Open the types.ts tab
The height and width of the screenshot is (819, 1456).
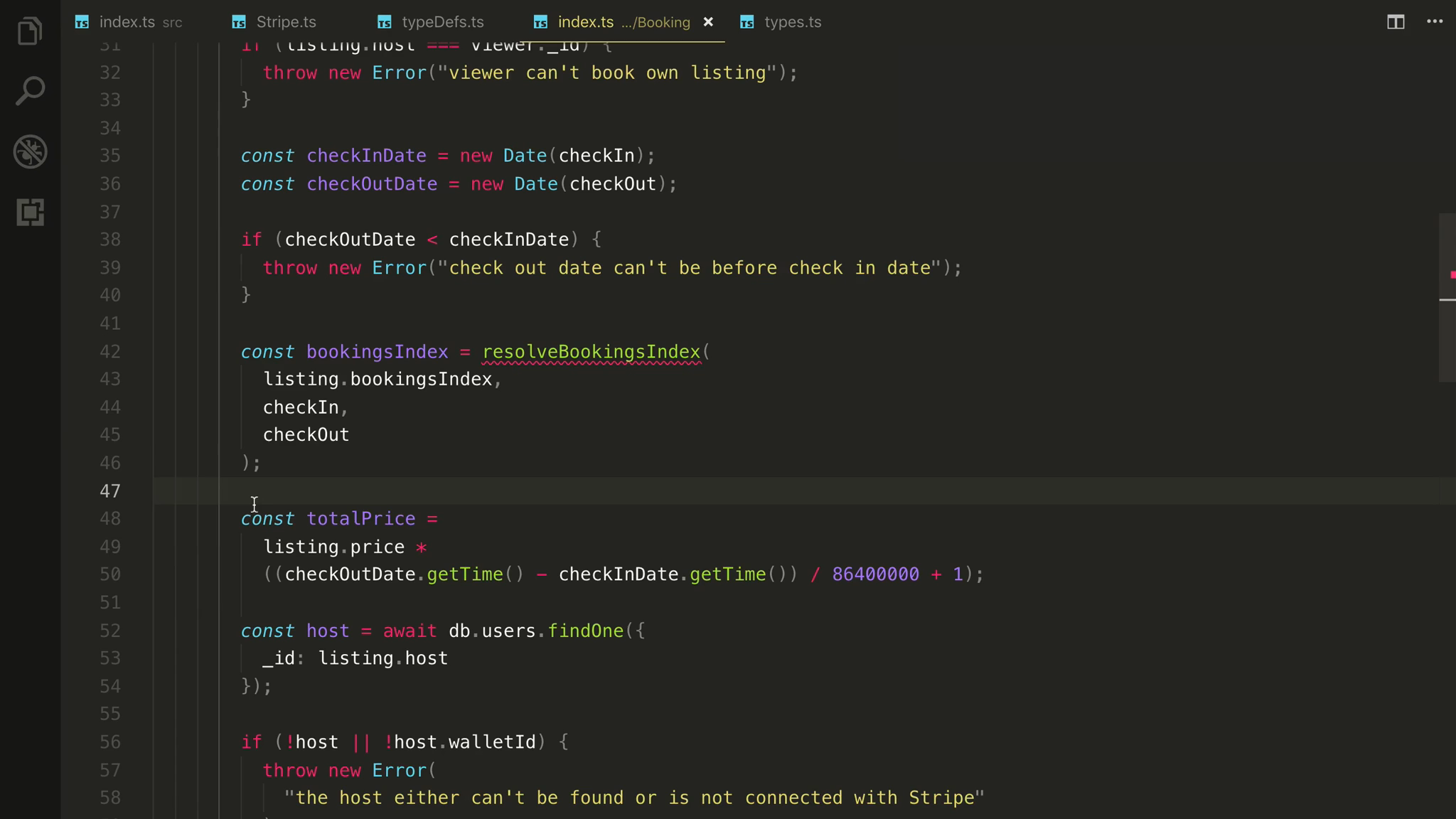coord(792,22)
